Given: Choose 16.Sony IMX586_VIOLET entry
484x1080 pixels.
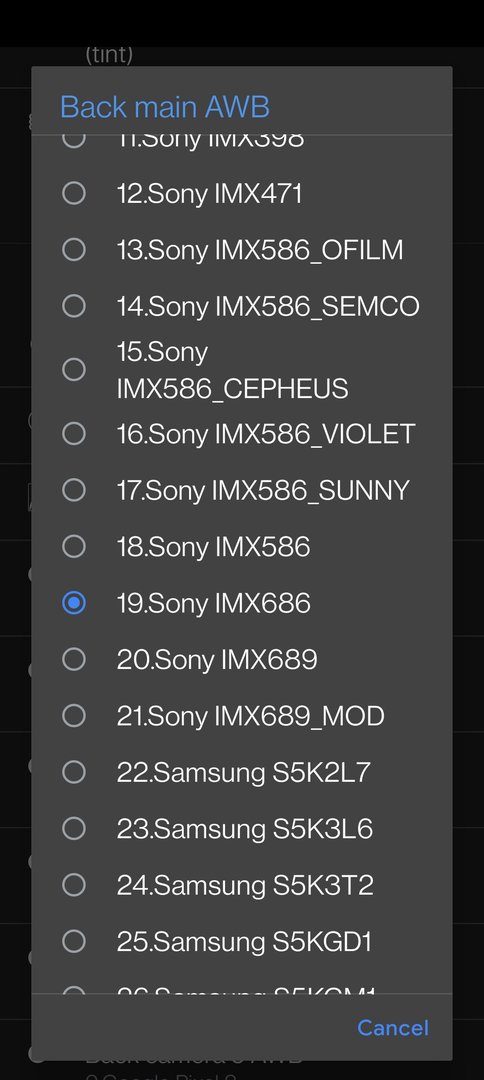Looking at the screenshot, I should (x=242, y=434).
